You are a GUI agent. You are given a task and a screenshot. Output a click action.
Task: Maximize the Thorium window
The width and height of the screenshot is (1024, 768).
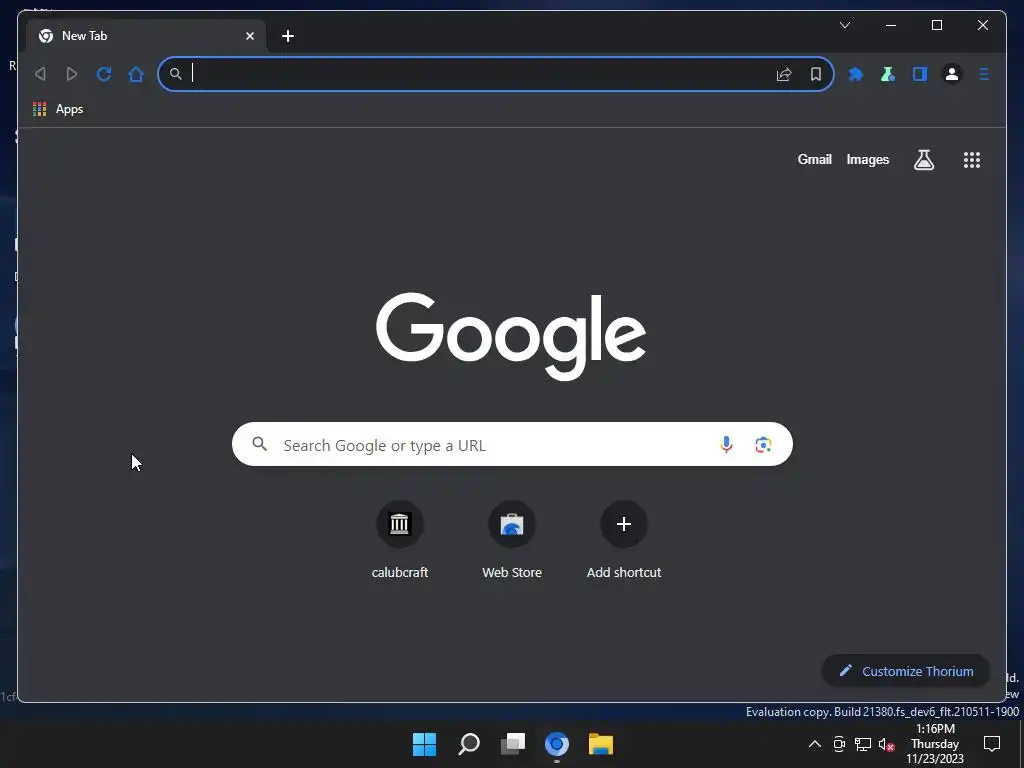click(x=936, y=25)
